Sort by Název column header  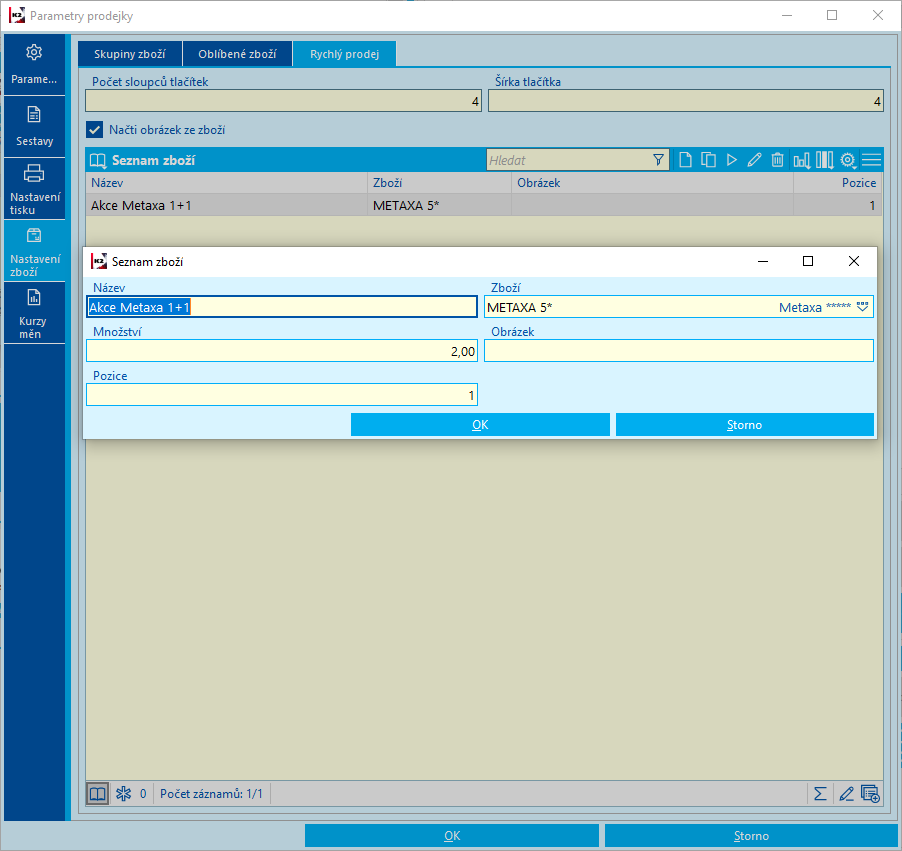pos(227,183)
